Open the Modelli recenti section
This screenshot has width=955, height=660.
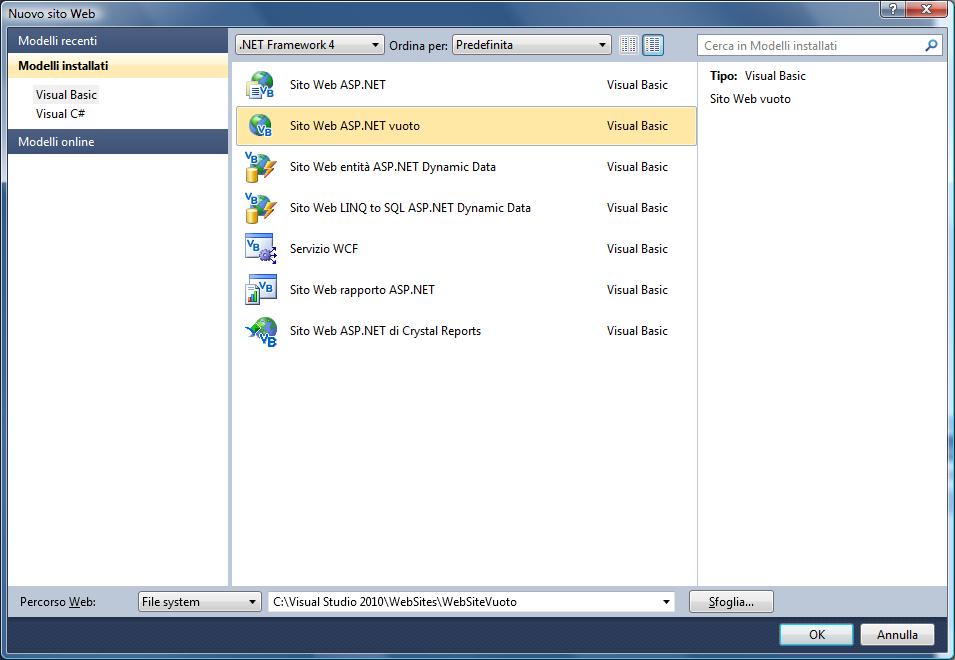coord(118,41)
